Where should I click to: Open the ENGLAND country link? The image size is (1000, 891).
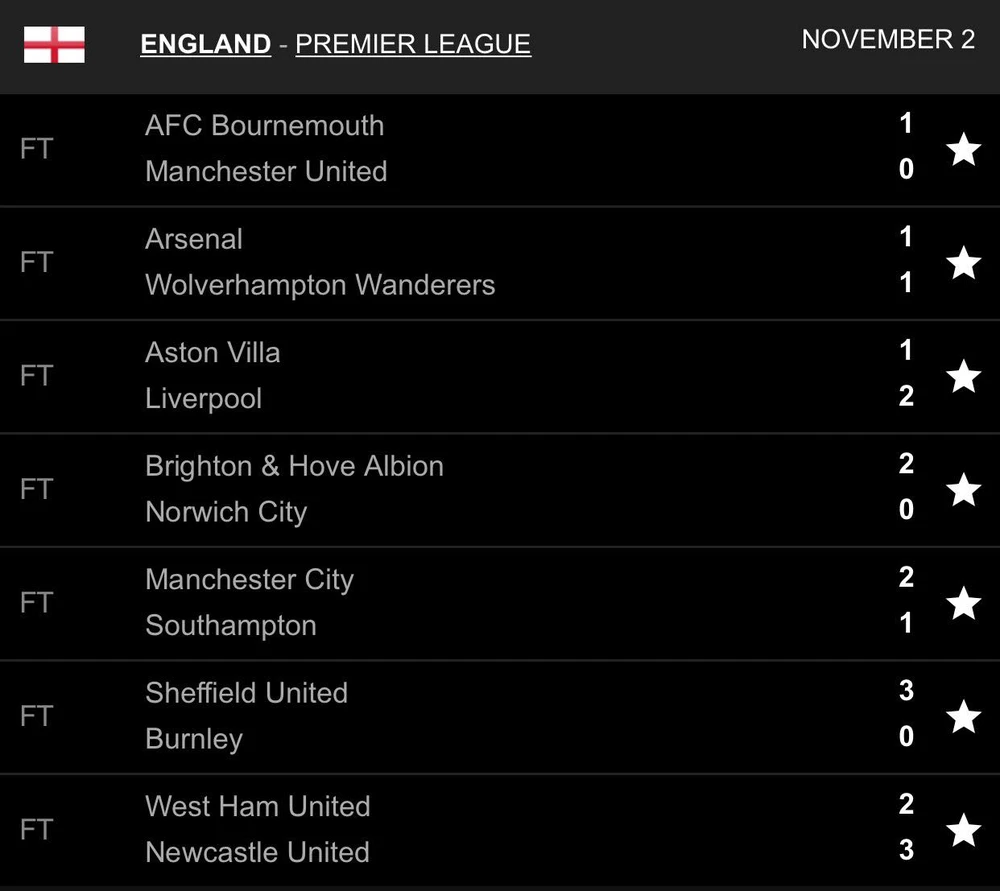[206, 45]
